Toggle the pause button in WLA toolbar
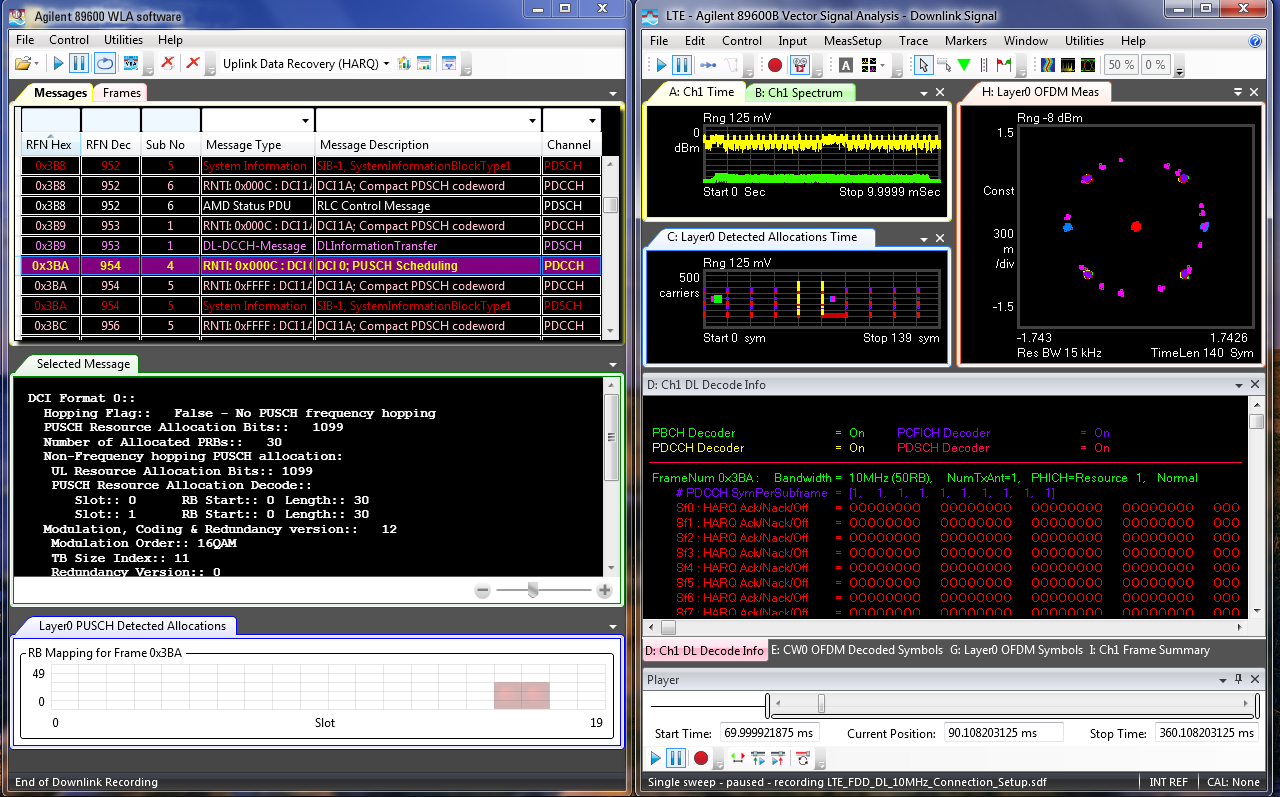Viewport: 1280px width, 797px height. click(79, 64)
